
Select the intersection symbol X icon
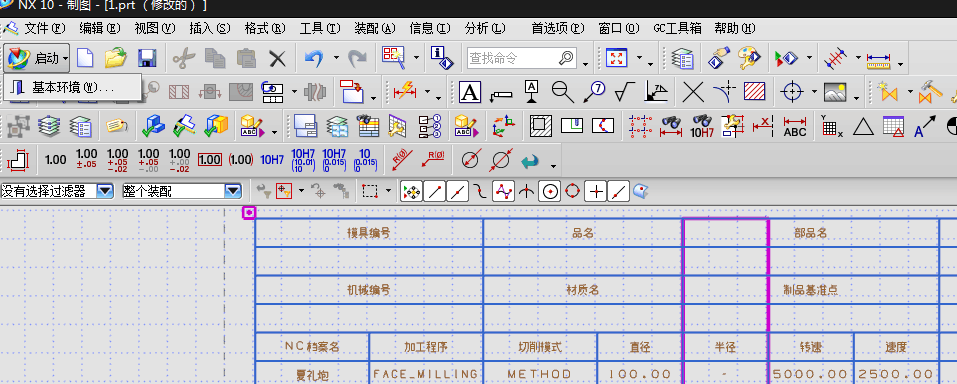tap(693, 92)
